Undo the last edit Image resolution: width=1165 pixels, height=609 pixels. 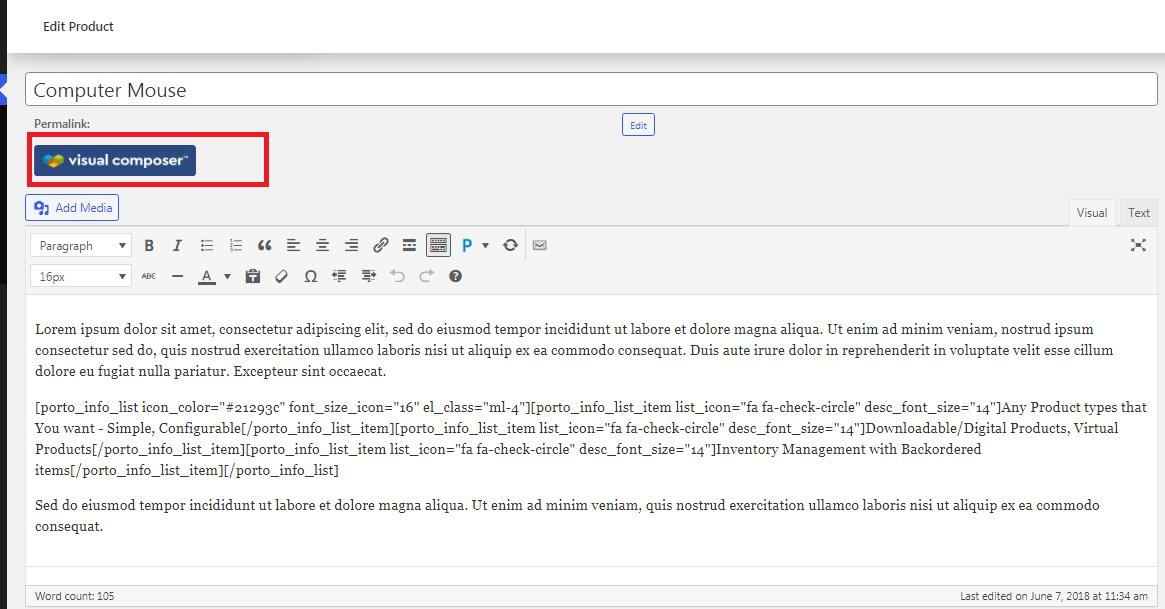tap(397, 276)
